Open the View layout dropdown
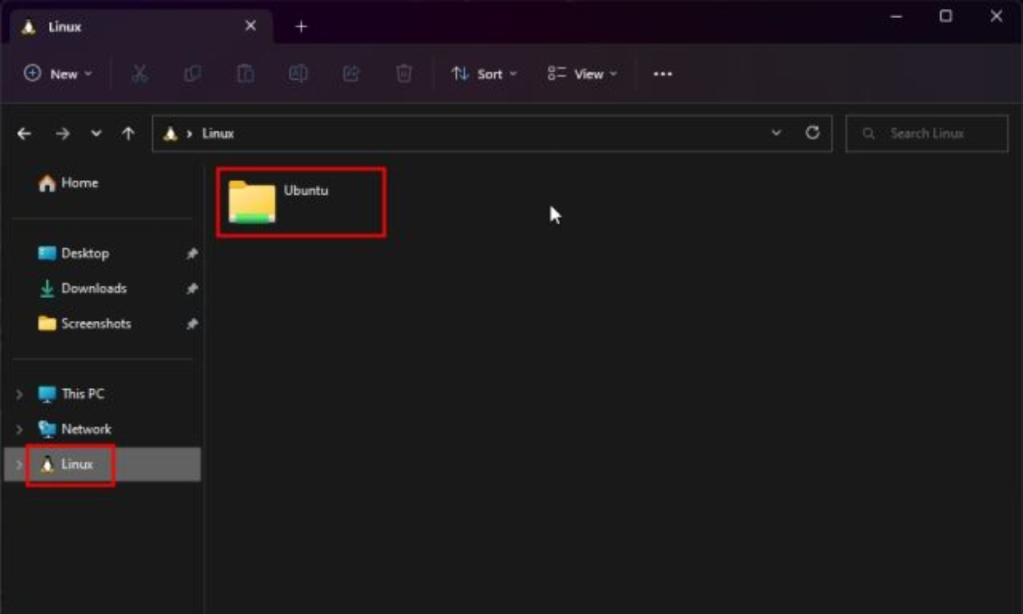The image size is (1023, 614). point(582,74)
